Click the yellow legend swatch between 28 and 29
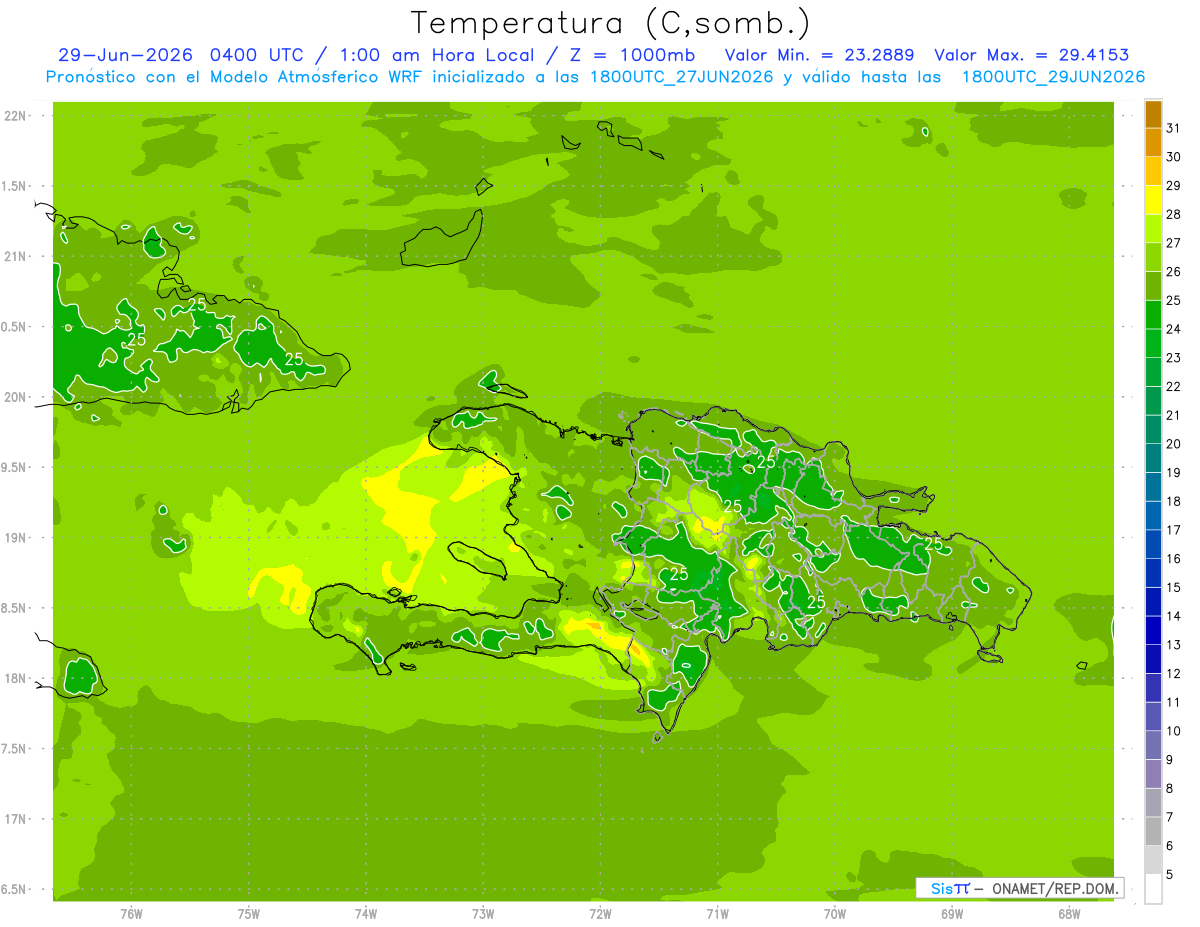 point(1153,200)
